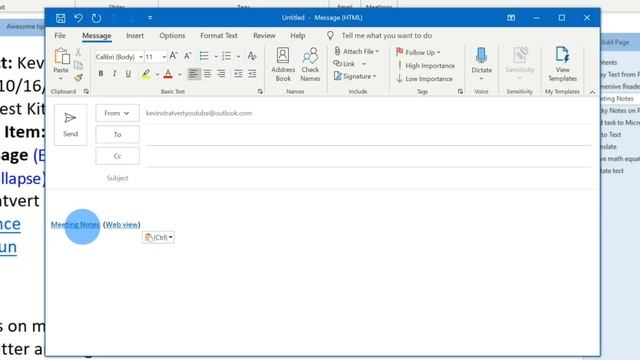Apply red font color
This screenshot has width=640, height=360.
[x=168, y=74]
